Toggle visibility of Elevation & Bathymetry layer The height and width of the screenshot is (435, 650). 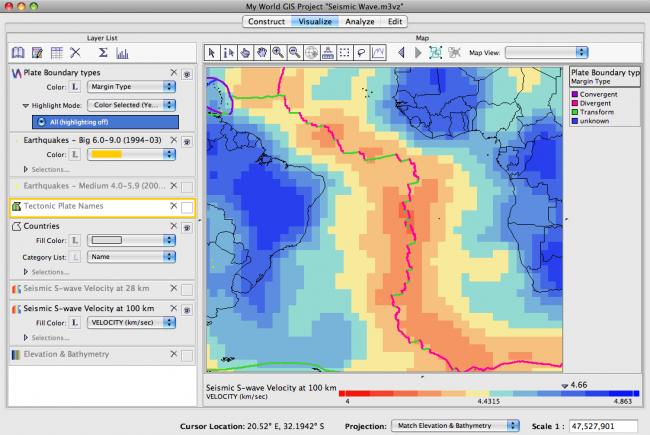click(187, 354)
